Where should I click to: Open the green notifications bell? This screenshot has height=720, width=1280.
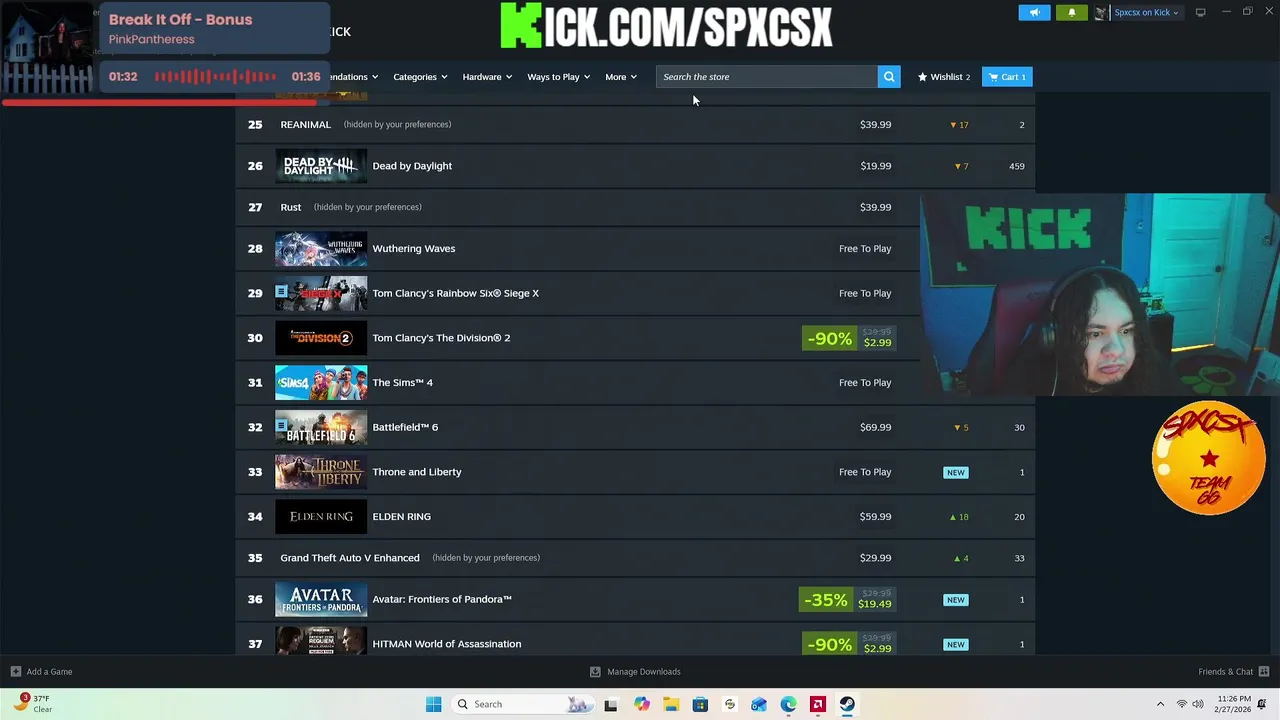tap(1071, 13)
